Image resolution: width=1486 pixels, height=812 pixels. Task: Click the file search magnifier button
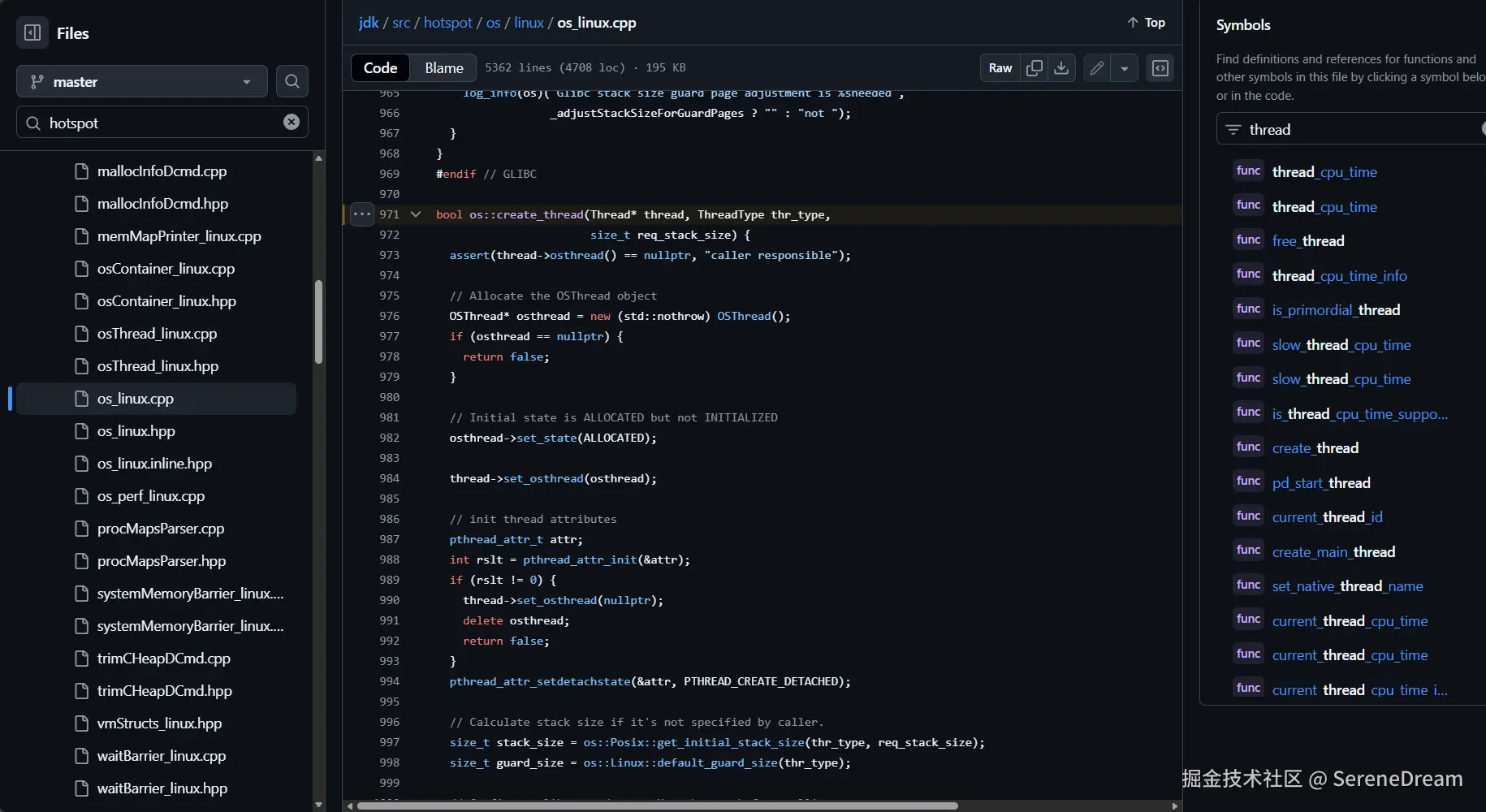[292, 81]
